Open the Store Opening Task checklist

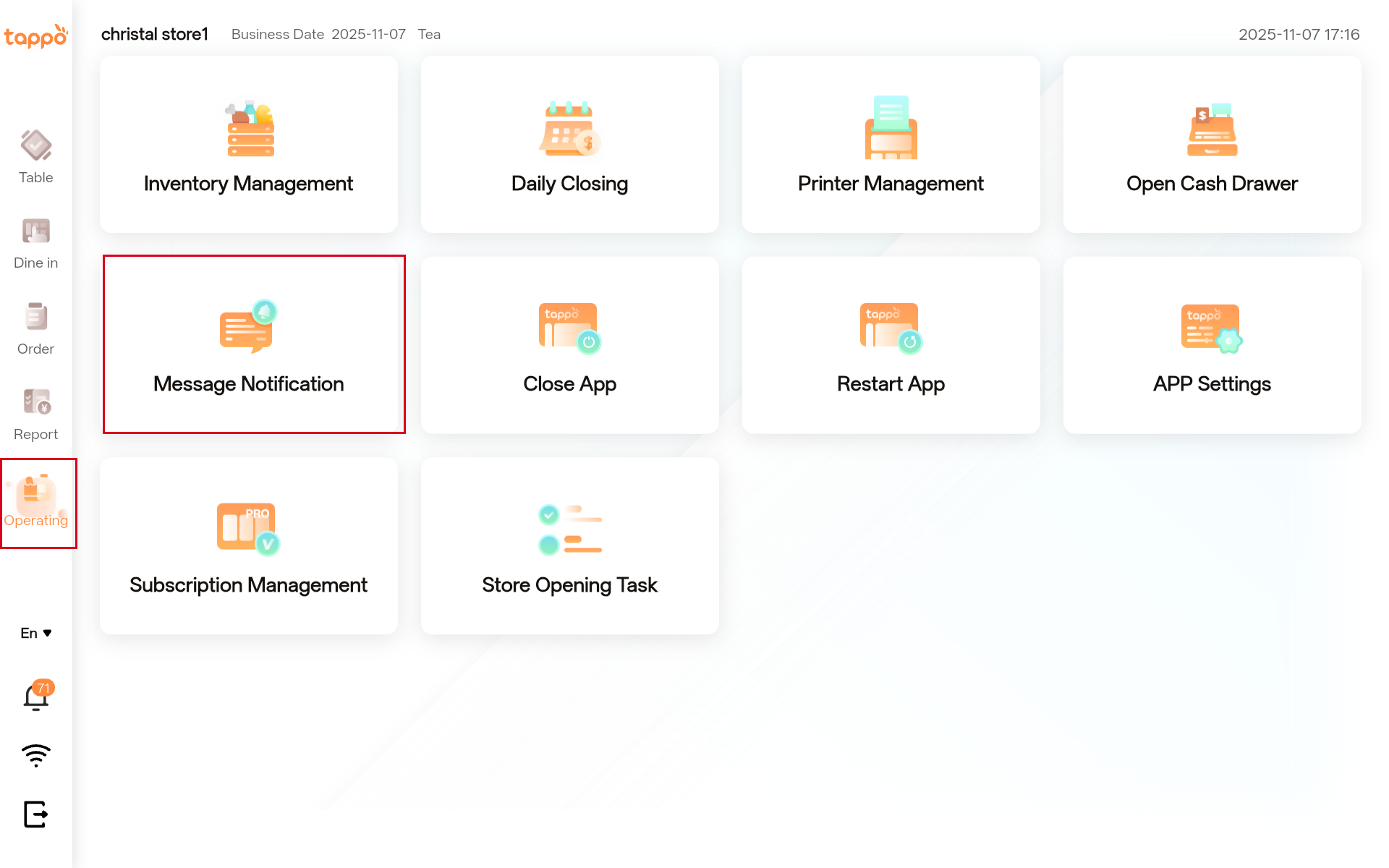[569, 545]
